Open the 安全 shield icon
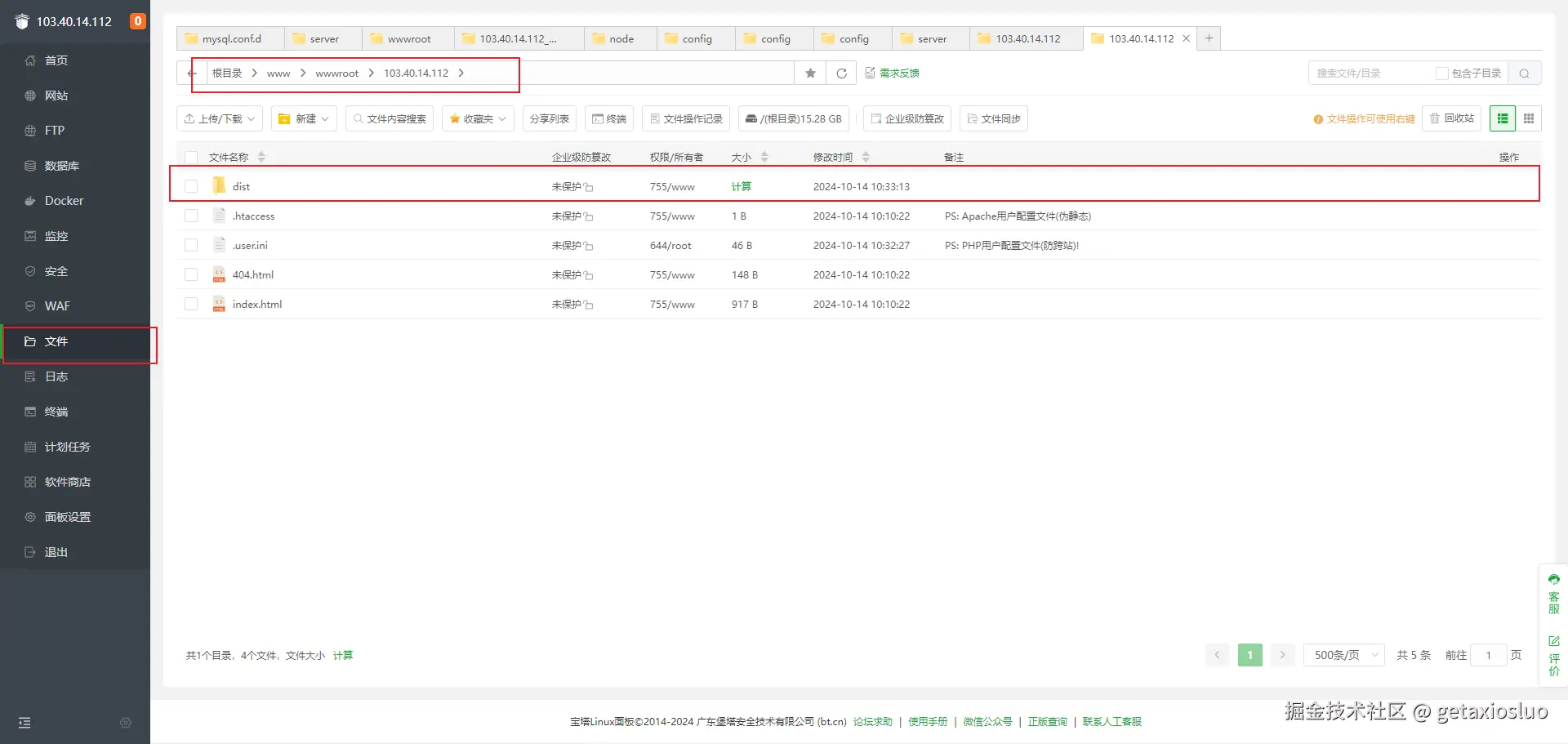Viewport: 1568px width, 744px height. coord(30,271)
